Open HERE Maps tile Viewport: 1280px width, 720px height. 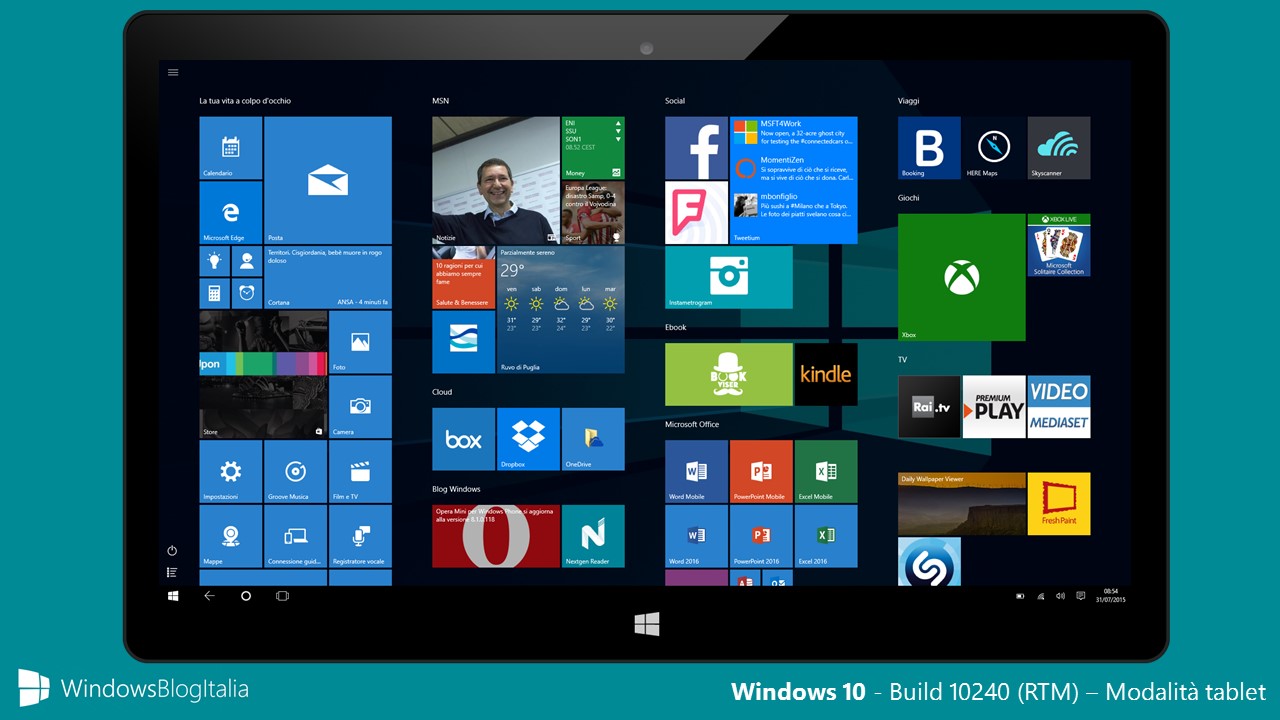point(994,148)
